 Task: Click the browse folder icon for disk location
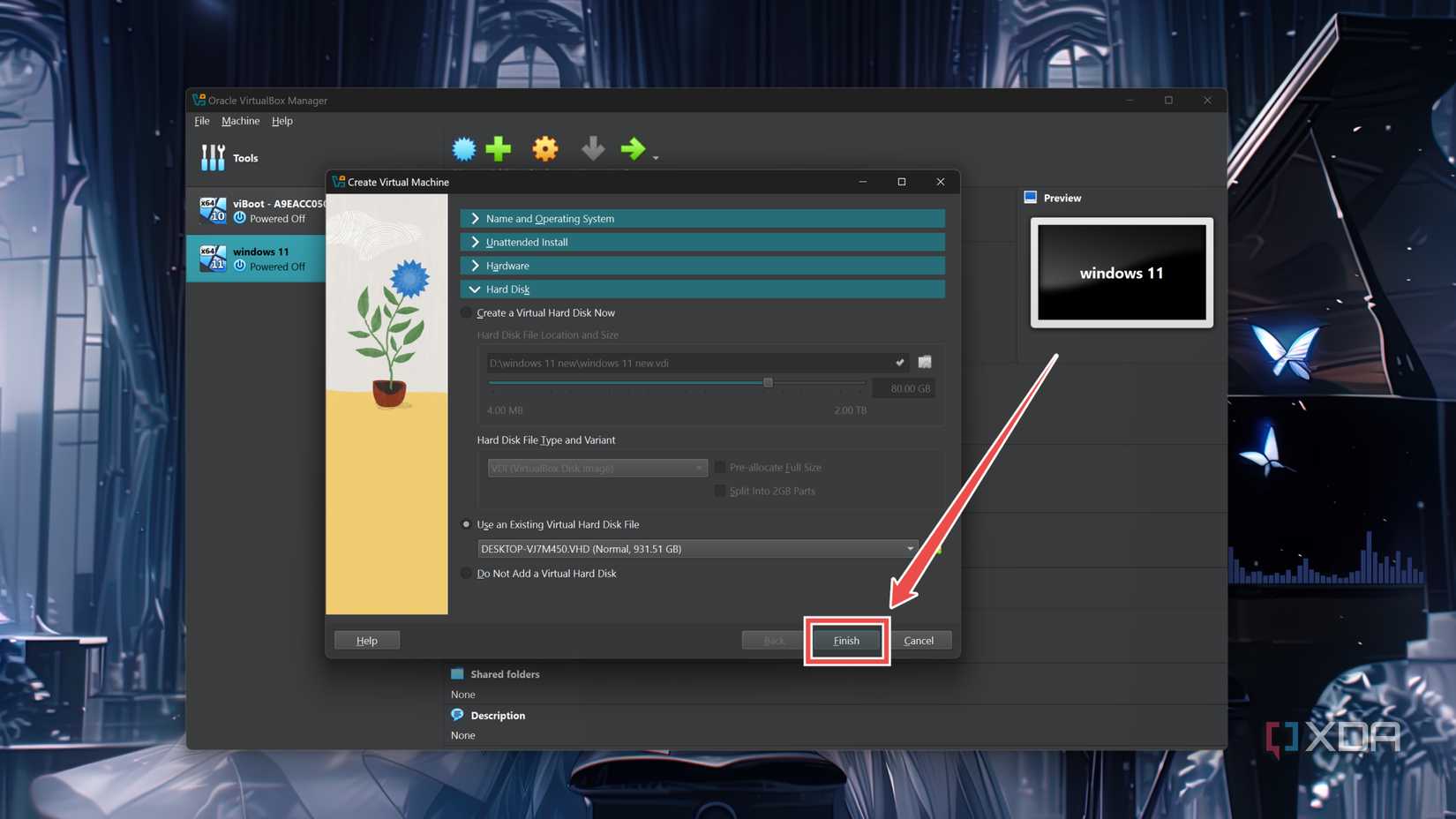click(x=924, y=362)
